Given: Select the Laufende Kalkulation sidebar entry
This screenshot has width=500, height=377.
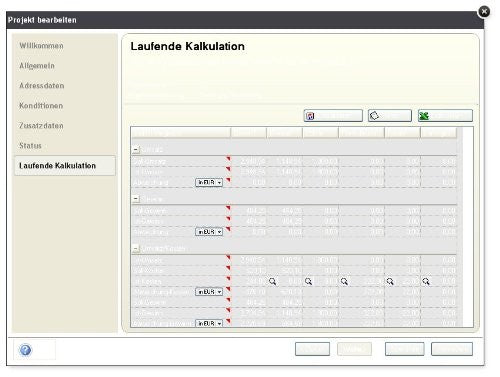Looking at the screenshot, I should coord(65,166).
